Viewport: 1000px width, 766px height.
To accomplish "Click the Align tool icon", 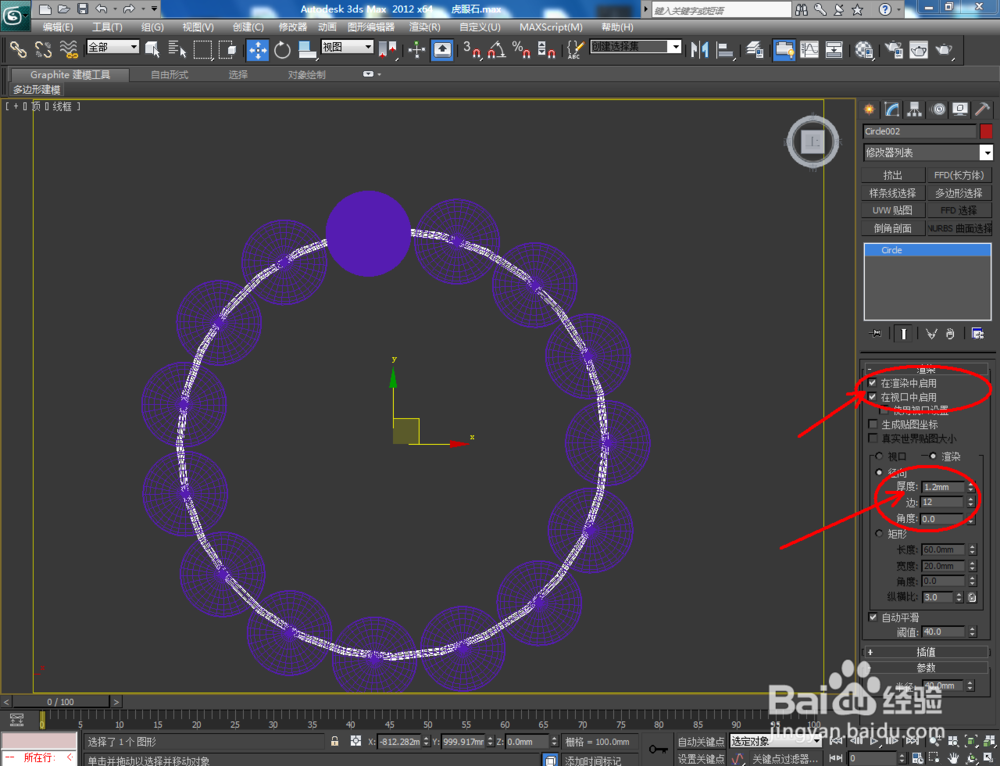I will (x=725, y=49).
